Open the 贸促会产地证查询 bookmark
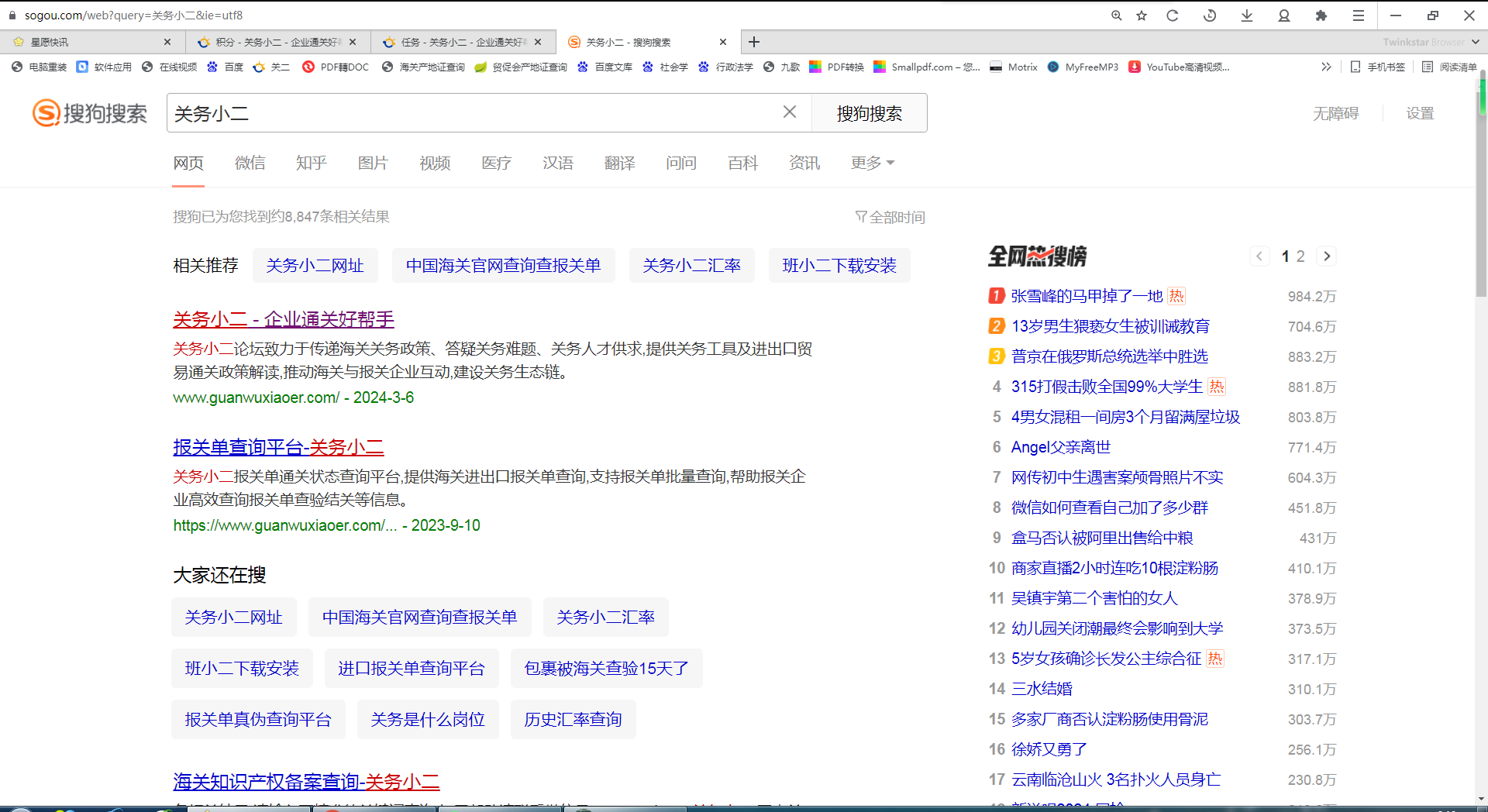 [x=521, y=67]
